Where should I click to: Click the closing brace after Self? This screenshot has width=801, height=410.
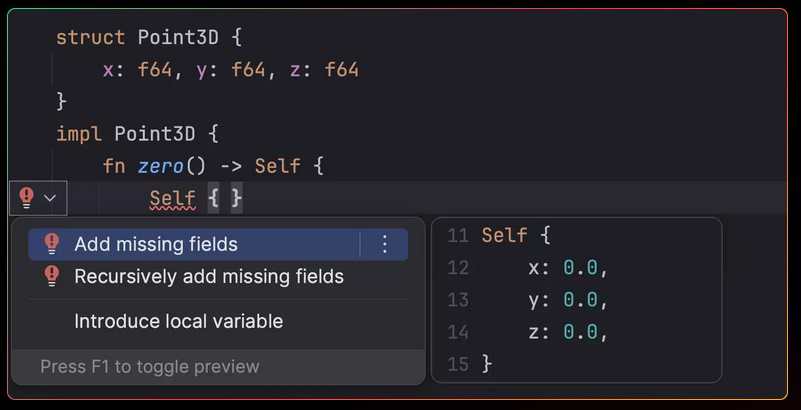click(x=237, y=198)
